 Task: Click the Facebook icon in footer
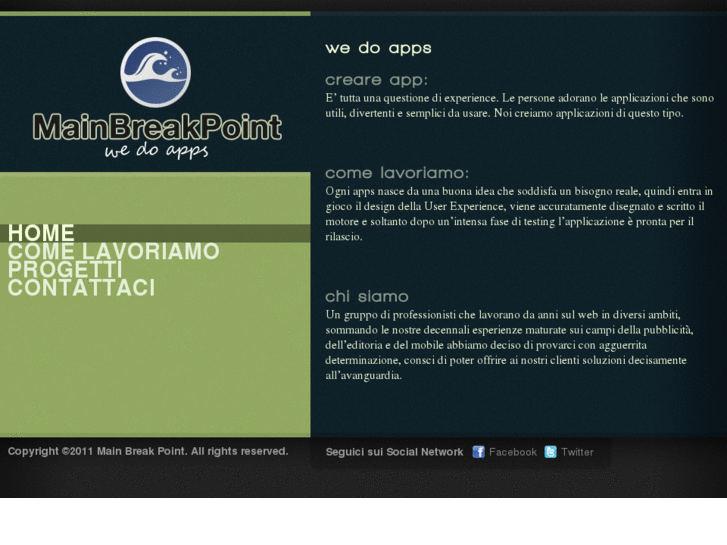478,452
